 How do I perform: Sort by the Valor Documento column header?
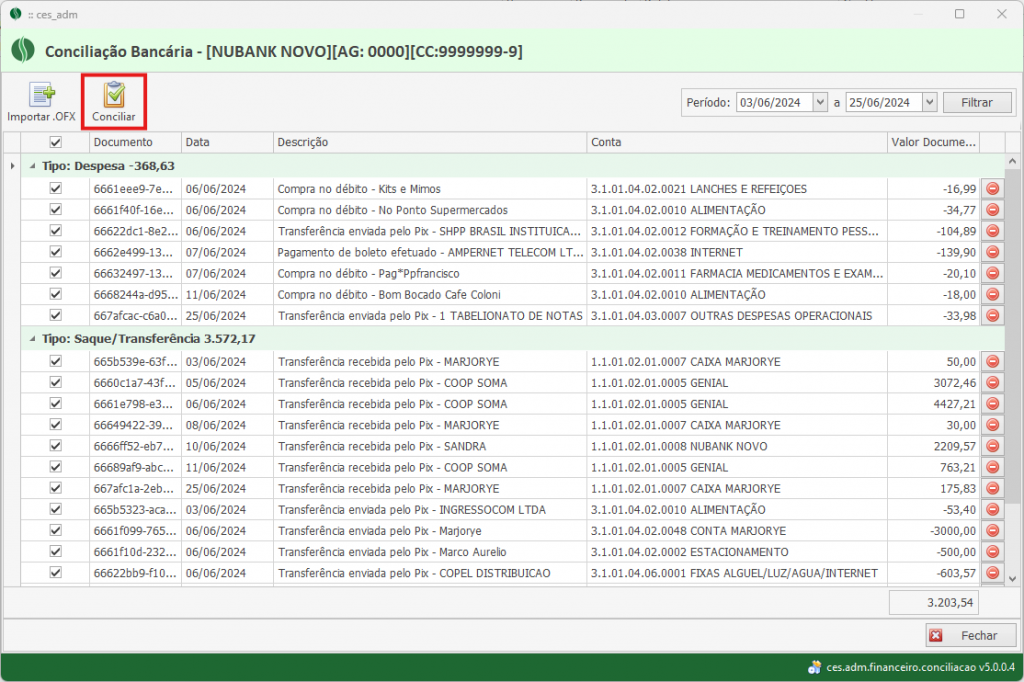tap(933, 142)
